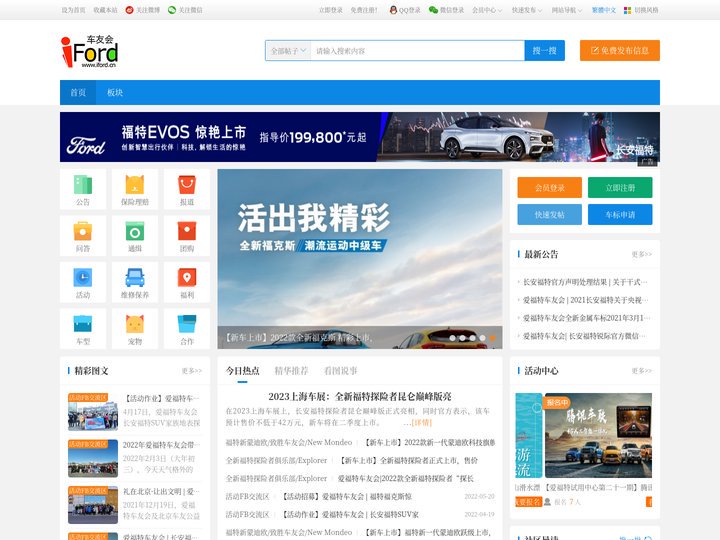
Task: Click the 维修保养 blue car icon
Action: [x=135, y=277]
